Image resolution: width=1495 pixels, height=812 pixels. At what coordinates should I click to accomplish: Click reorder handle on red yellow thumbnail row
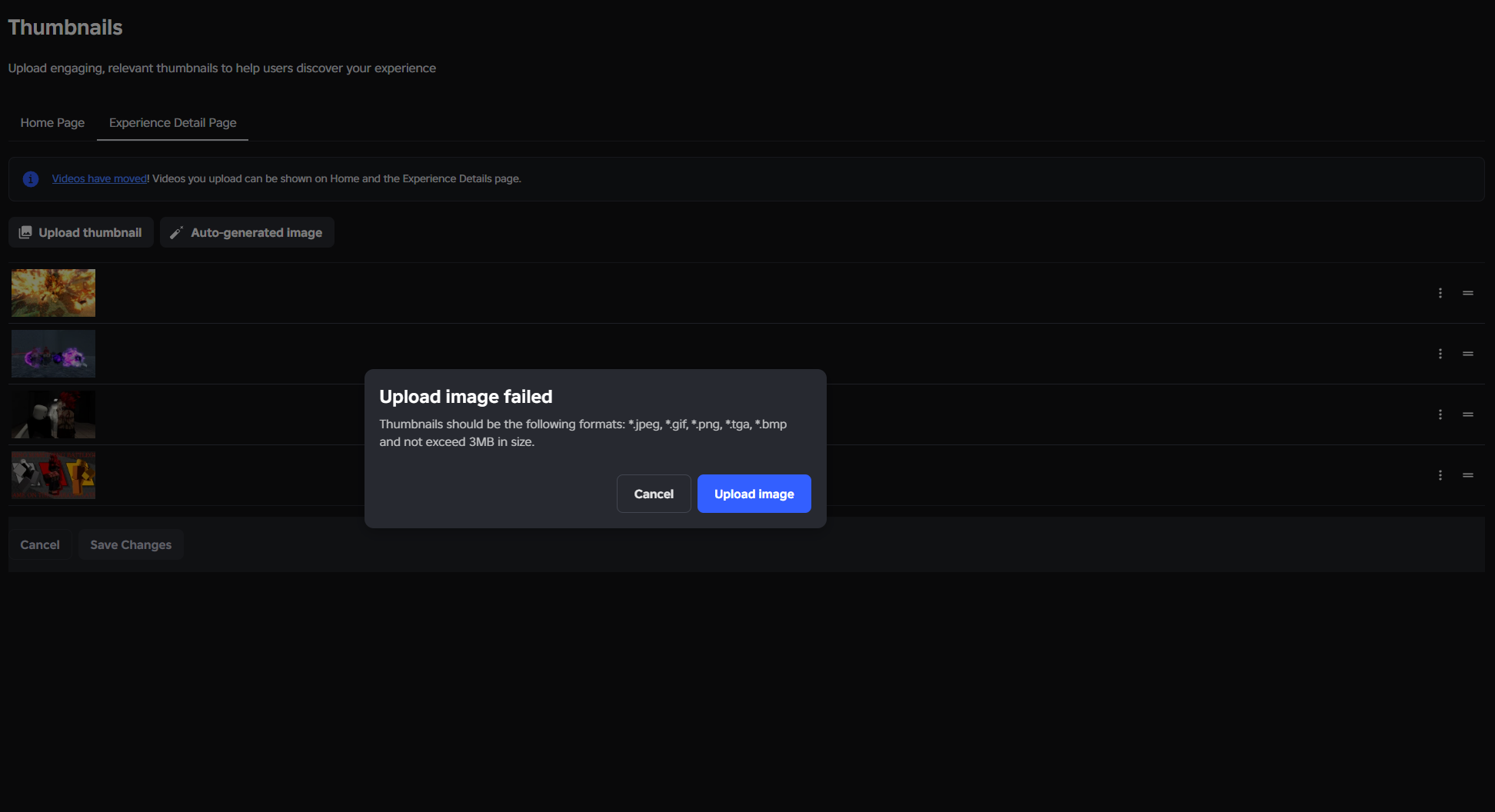click(1468, 475)
